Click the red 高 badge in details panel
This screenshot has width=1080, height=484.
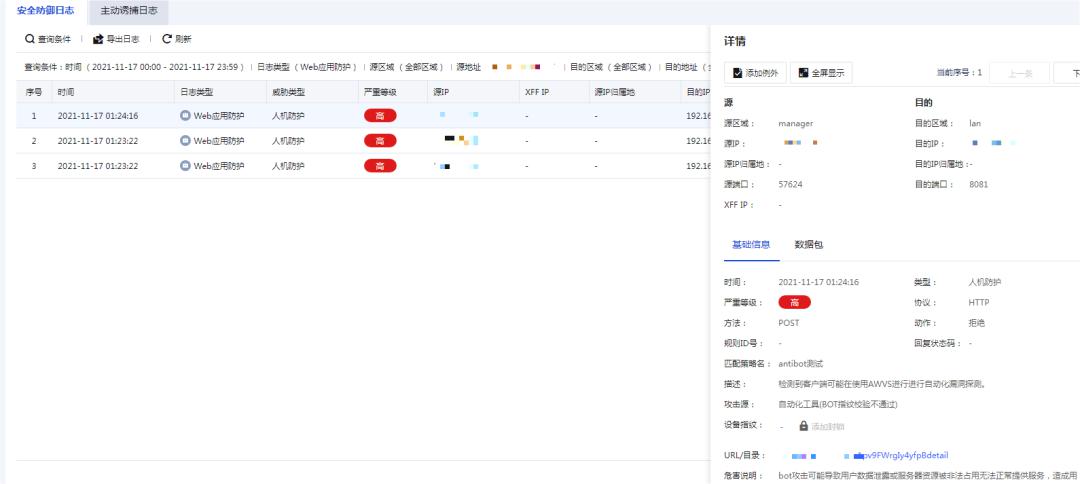[794, 302]
